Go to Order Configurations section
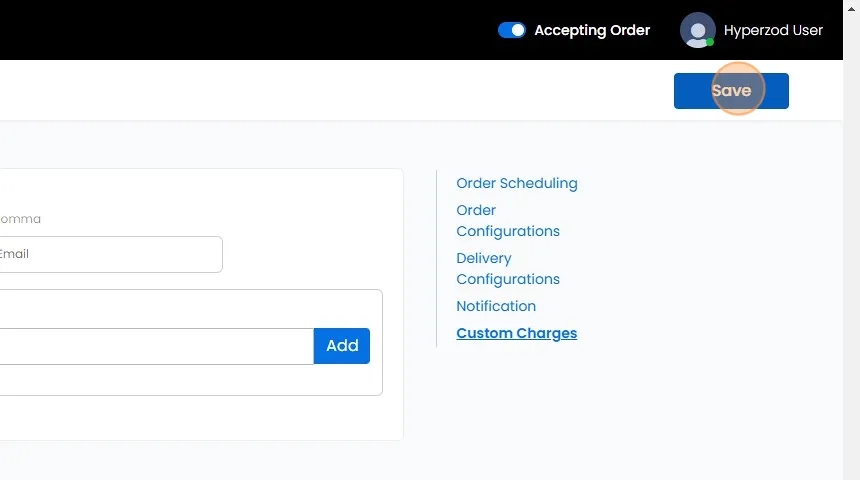Viewport: 860px width, 480px height. point(507,221)
